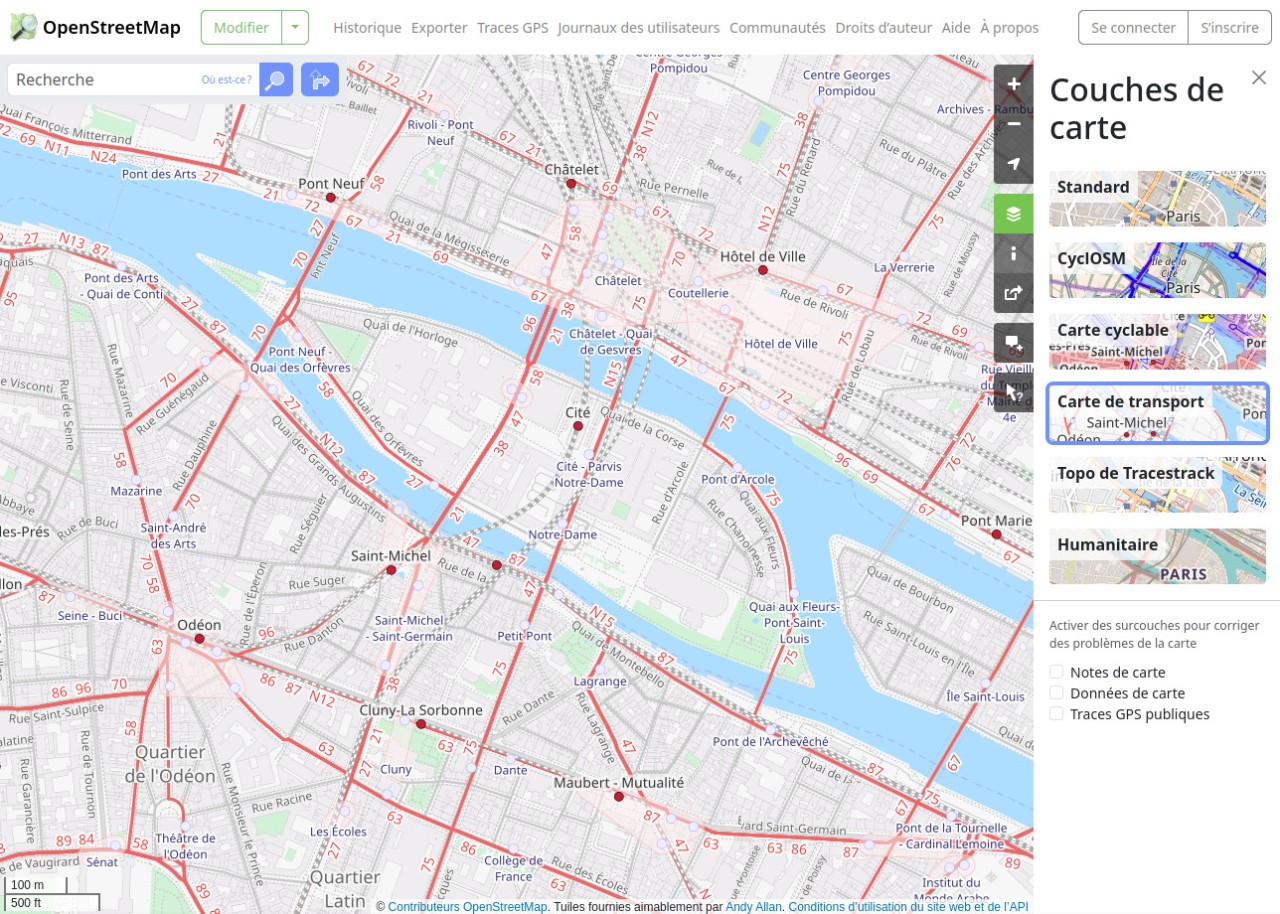Open directions with the arrow icon
The height and width of the screenshot is (914, 1280).
click(320, 80)
